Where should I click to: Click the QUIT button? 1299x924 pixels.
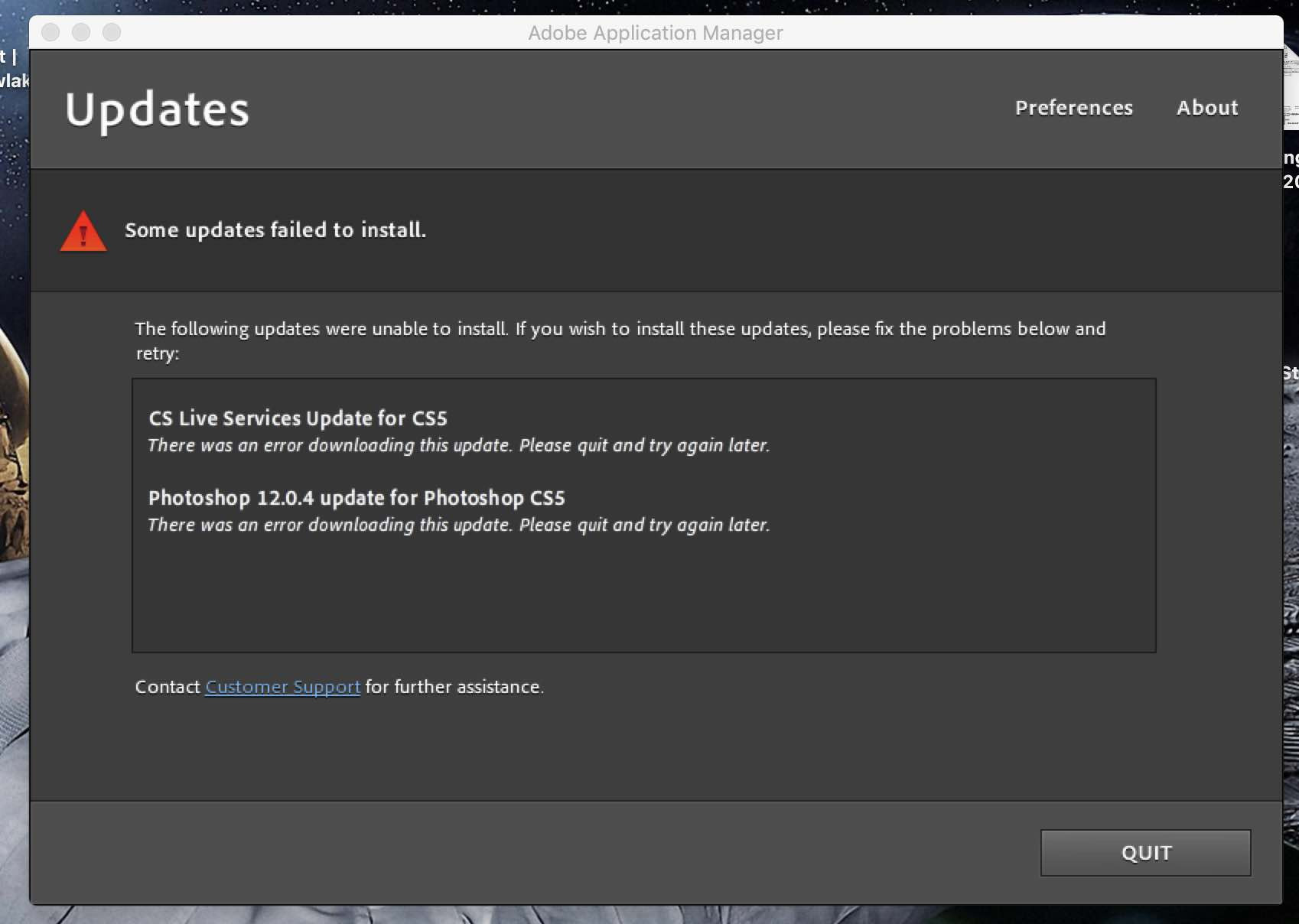coord(1145,853)
